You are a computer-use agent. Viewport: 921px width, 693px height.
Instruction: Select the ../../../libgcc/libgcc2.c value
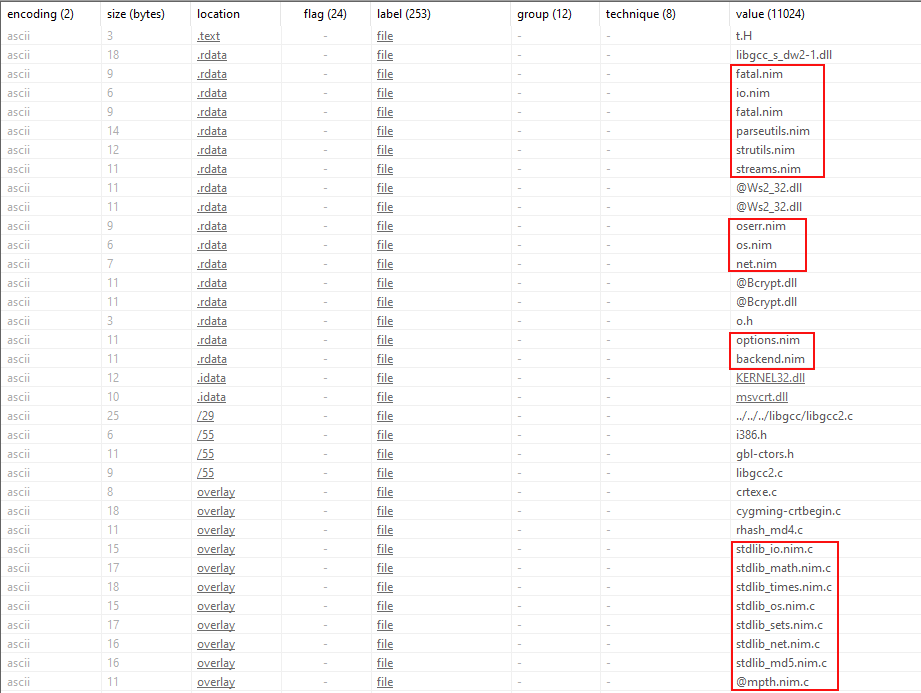[794, 416]
